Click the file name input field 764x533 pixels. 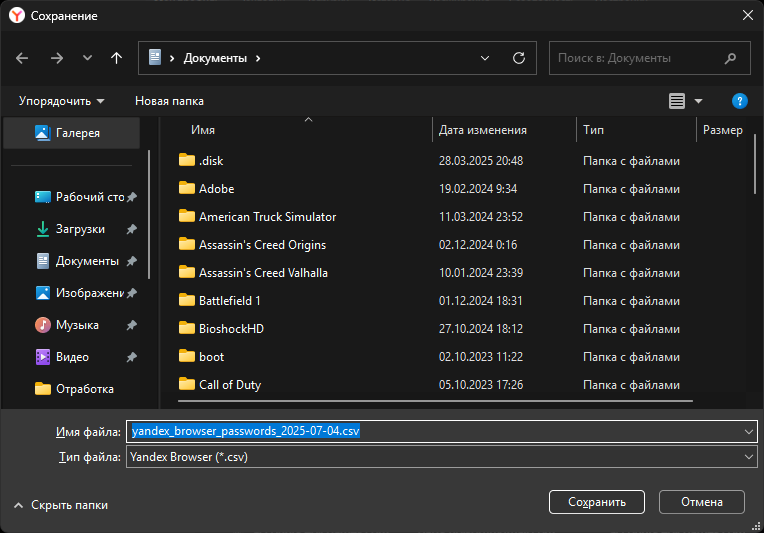[434, 432]
